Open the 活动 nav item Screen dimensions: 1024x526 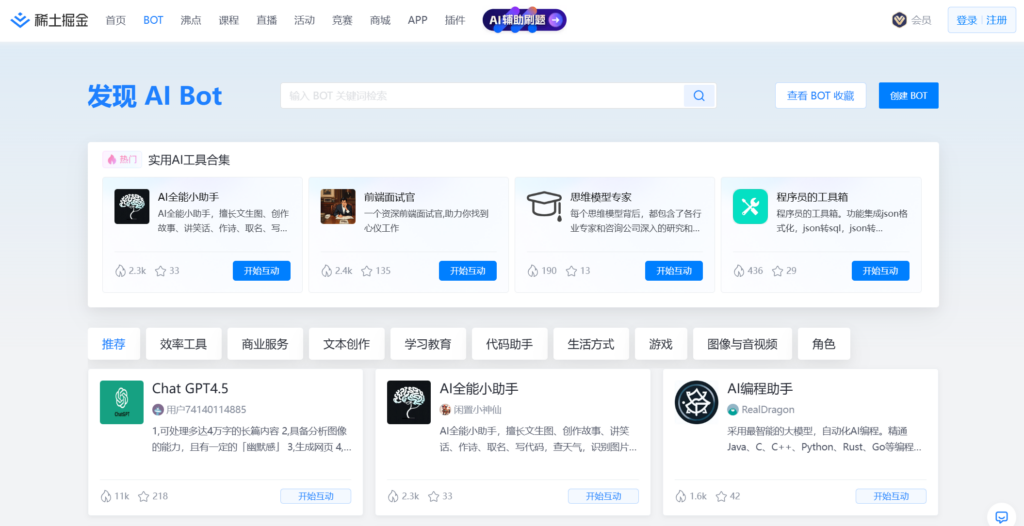(304, 20)
